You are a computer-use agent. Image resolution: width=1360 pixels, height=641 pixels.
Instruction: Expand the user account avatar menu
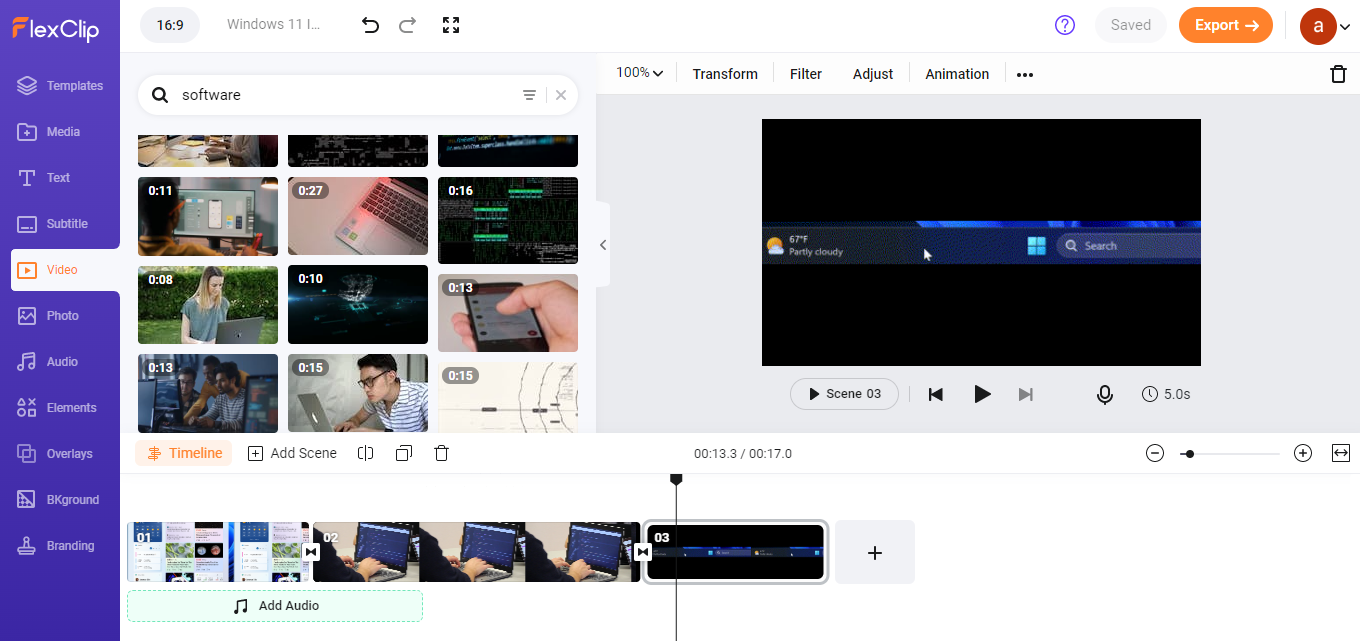[1325, 26]
